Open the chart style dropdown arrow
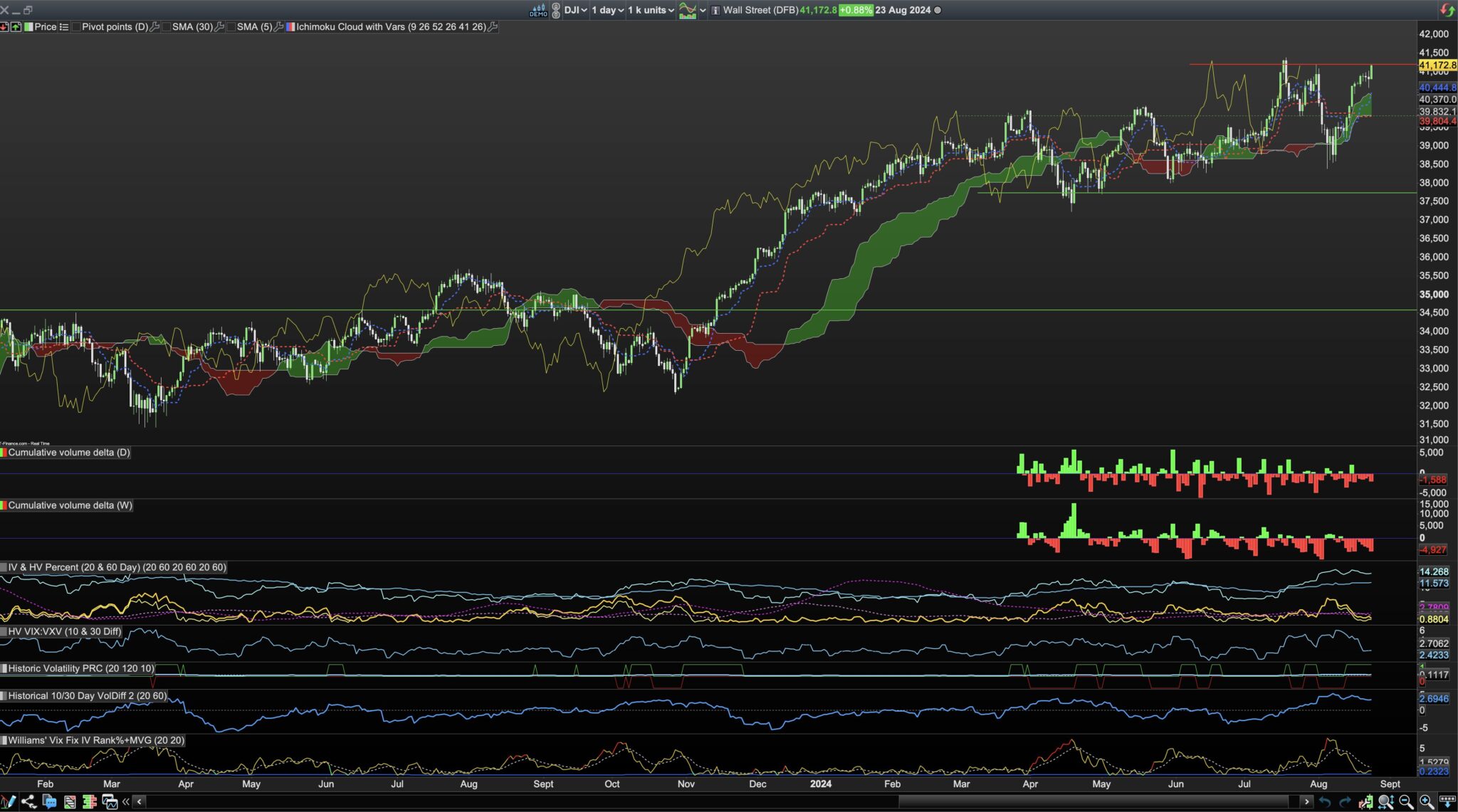 click(703, 10)
